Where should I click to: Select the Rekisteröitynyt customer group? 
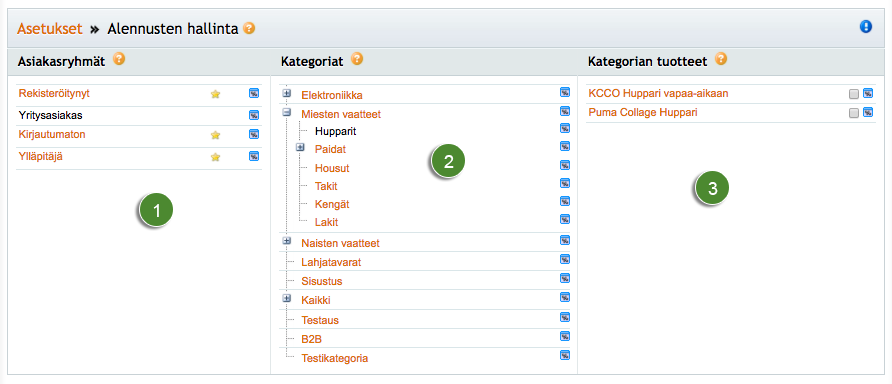click(x=54, y=93)
